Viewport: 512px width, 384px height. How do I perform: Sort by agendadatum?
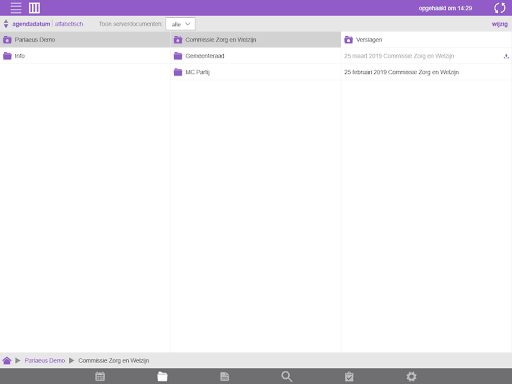(x=31, y=24)
